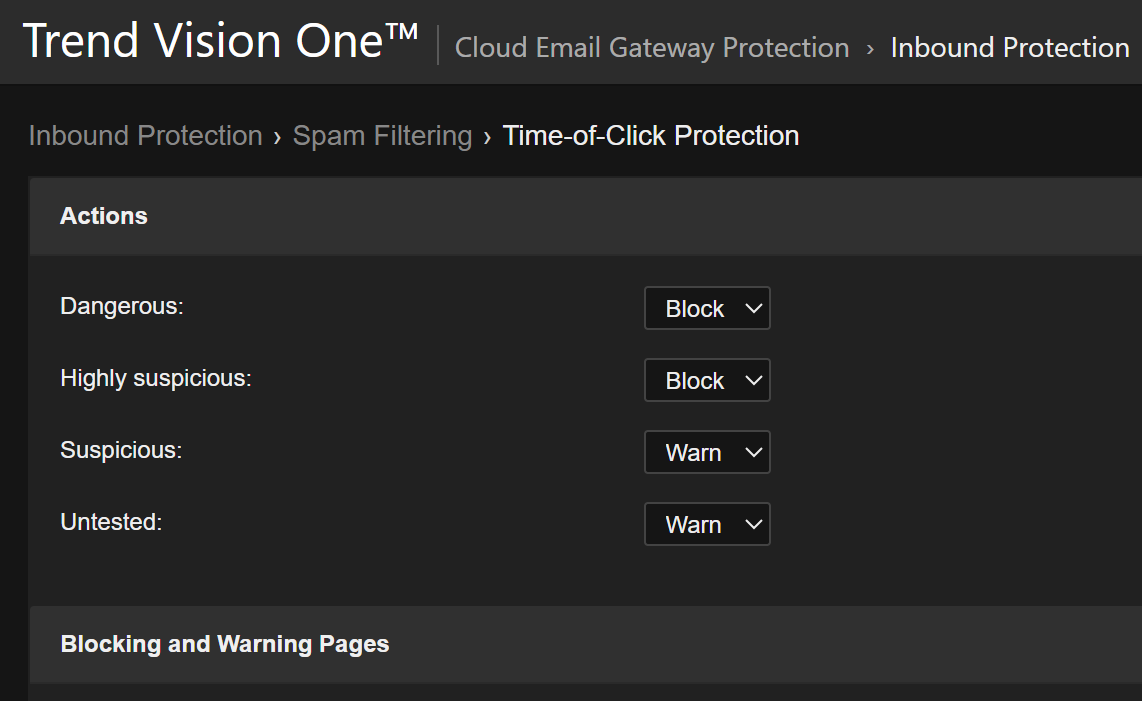Viewport: 1142px width, 701px height.
Task: Go back to Inbound Protection page breadcrumb
Action: pyautogui.click(x=145, y=136)
